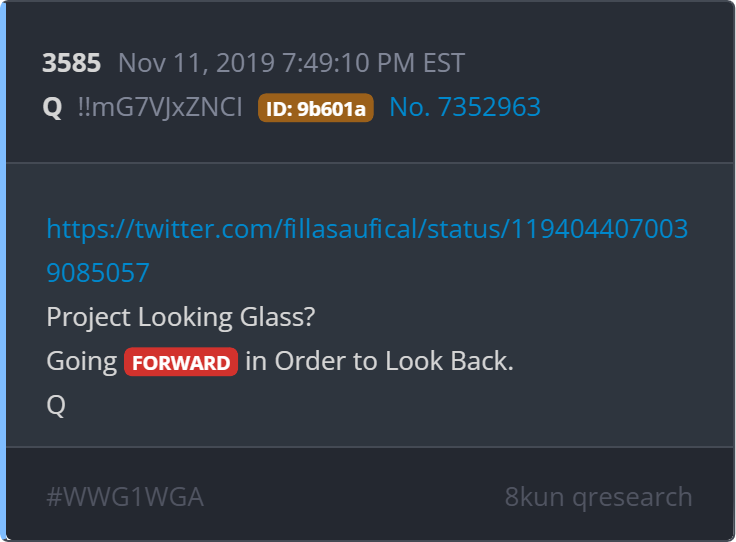Click the word Going in the post
The width and height of the screenshot is (736, 542).
(x=82, y=362)
